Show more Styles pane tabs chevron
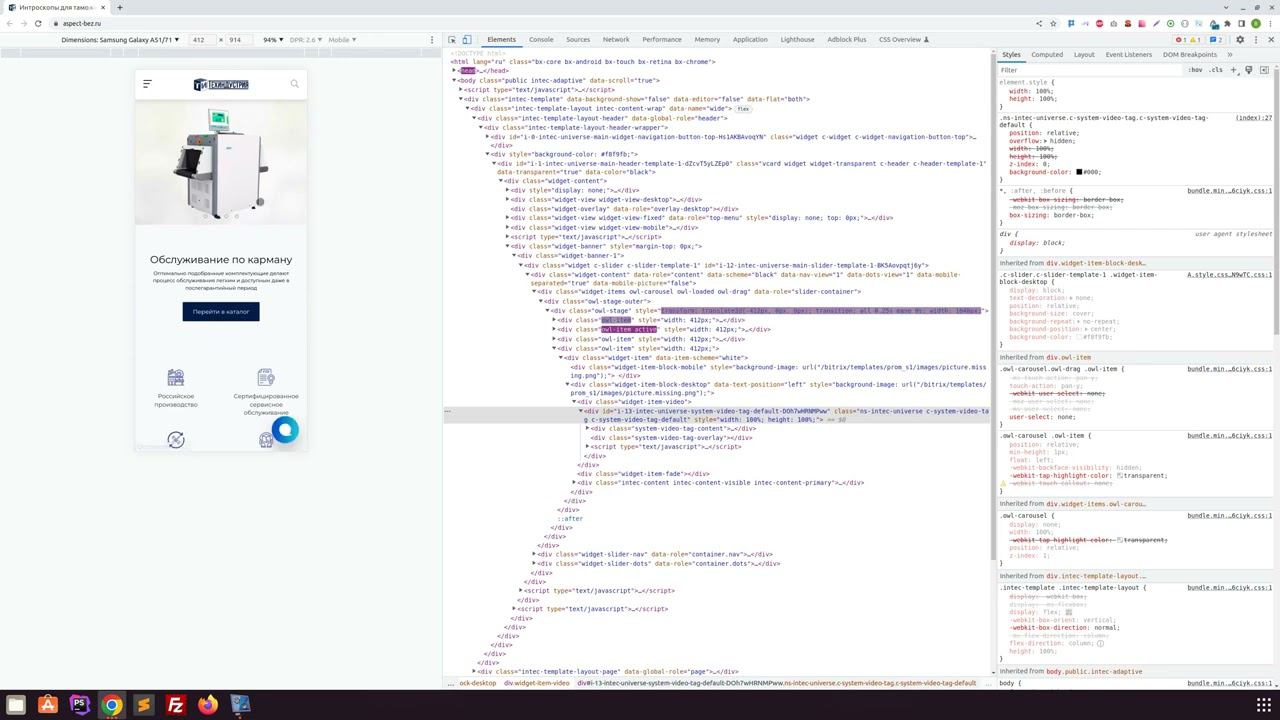1280x720 pixels. point(1229,55)
